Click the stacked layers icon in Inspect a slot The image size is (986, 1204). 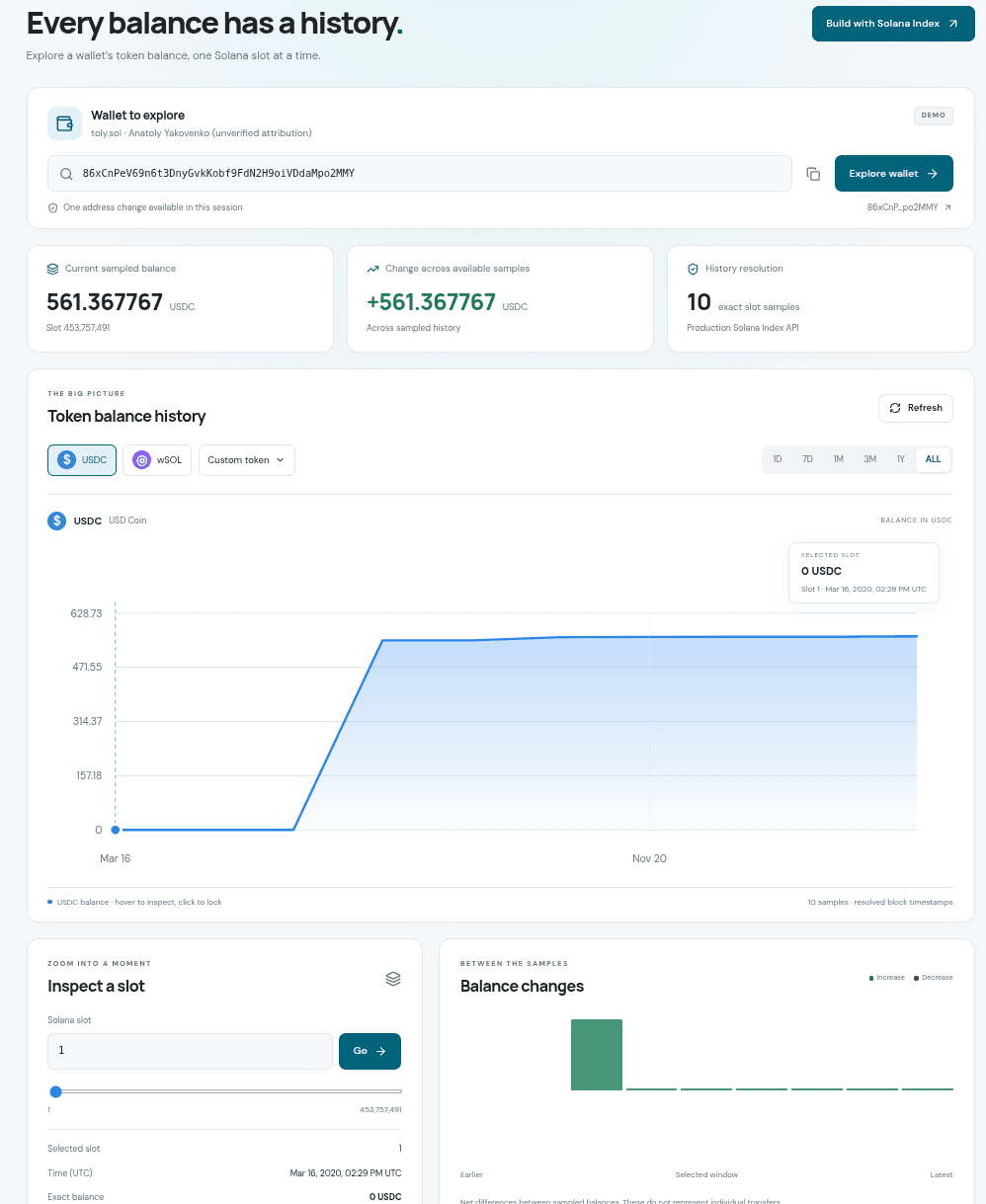point(393,979)
